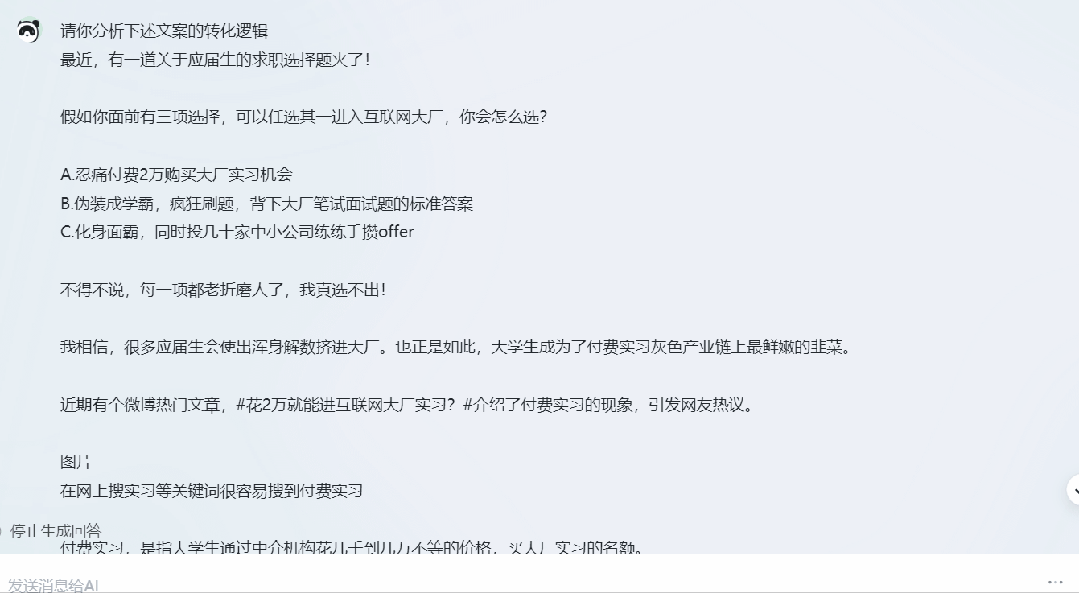Viewport: 1079px width, 593px height.
Task: Click the prompt title 请你分析下述文案的转化逻辑
Action: coord(164,31)
